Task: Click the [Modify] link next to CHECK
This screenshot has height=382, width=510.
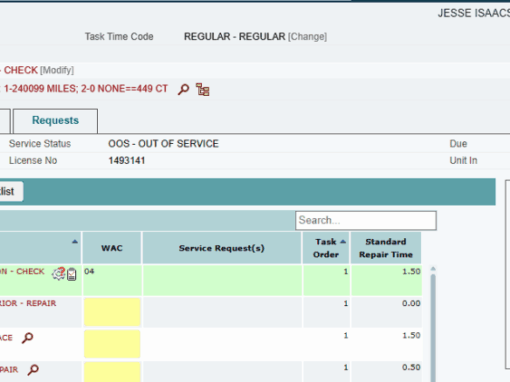Action: pos(57,70)
